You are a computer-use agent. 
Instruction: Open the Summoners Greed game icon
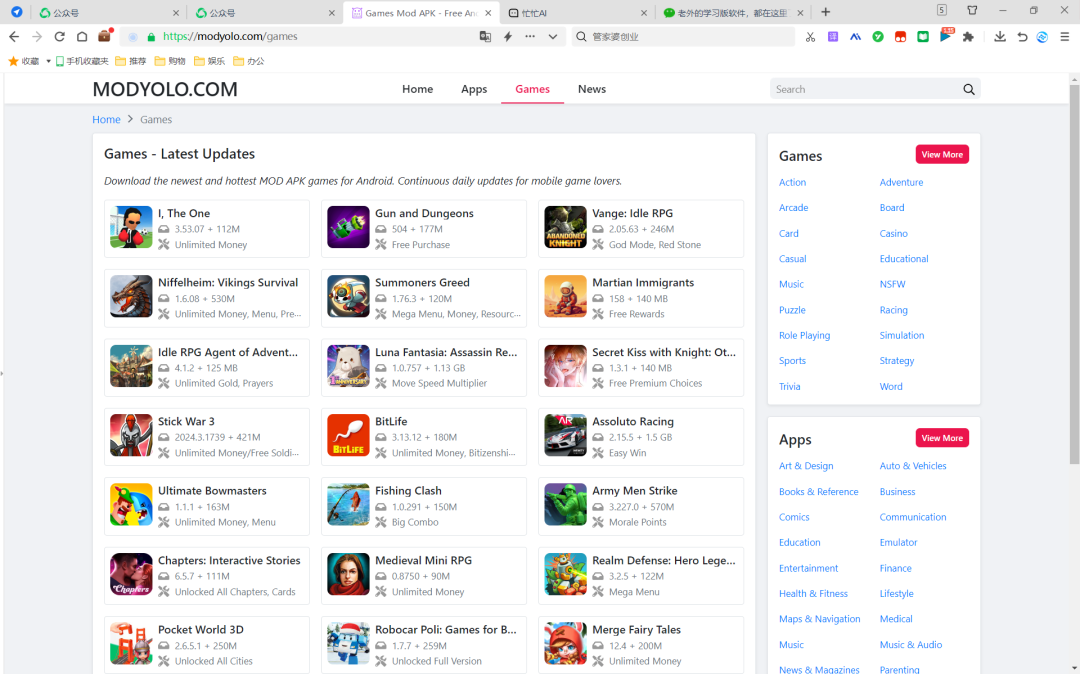point(348,297)
